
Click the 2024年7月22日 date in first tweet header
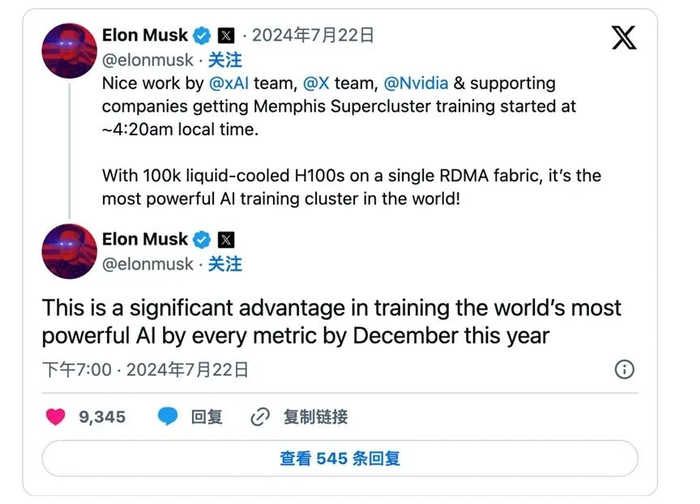pyautogui.click(x=313, y=36)
